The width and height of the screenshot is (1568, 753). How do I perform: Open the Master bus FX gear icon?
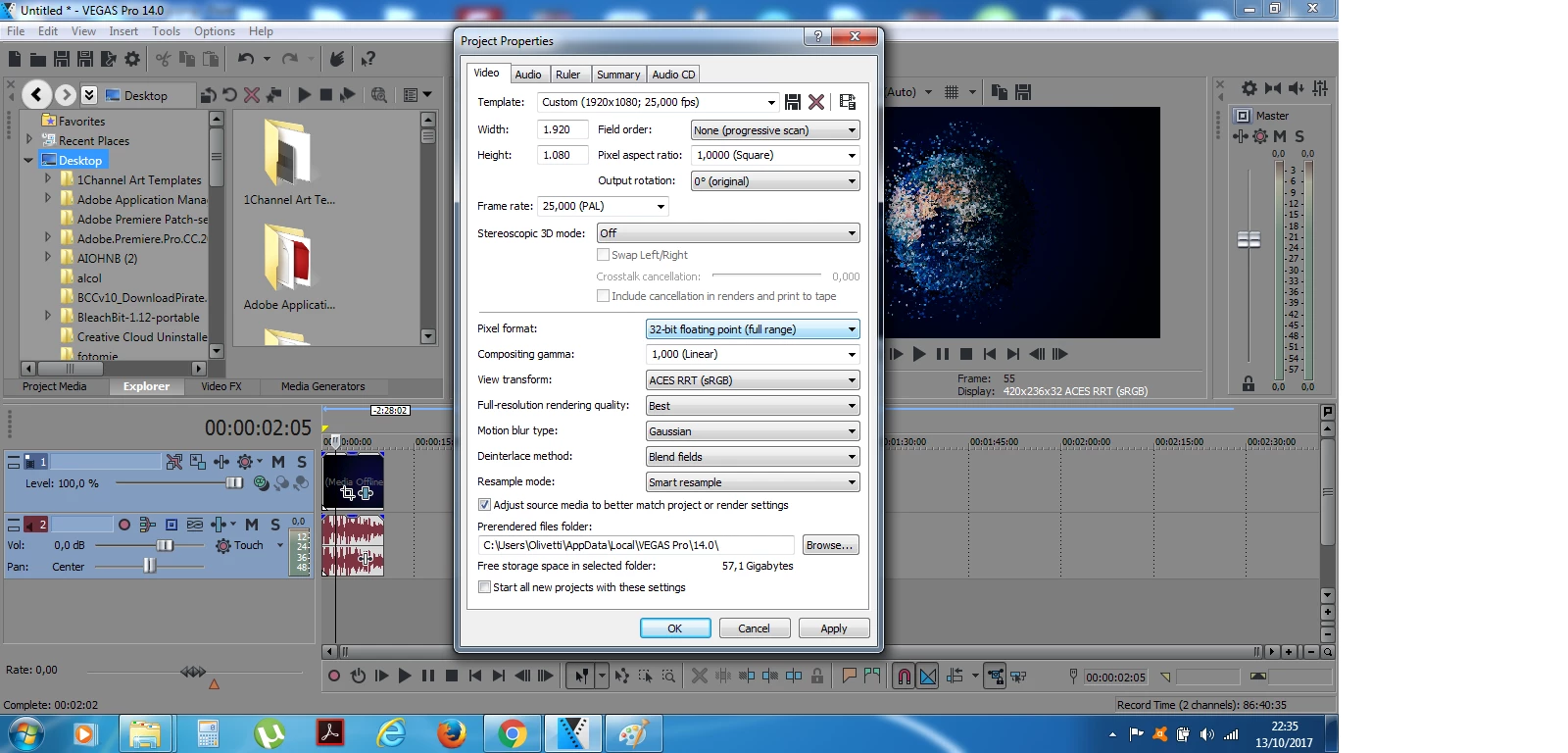1260,136
